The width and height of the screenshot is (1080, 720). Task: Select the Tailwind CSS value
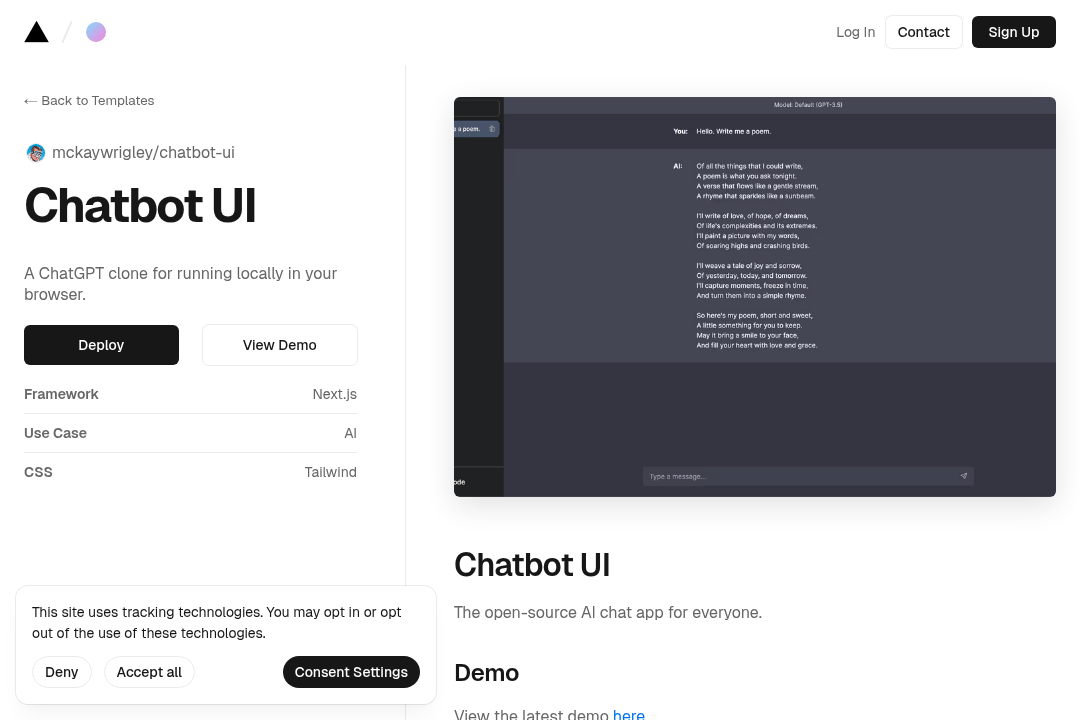[331, 472]
